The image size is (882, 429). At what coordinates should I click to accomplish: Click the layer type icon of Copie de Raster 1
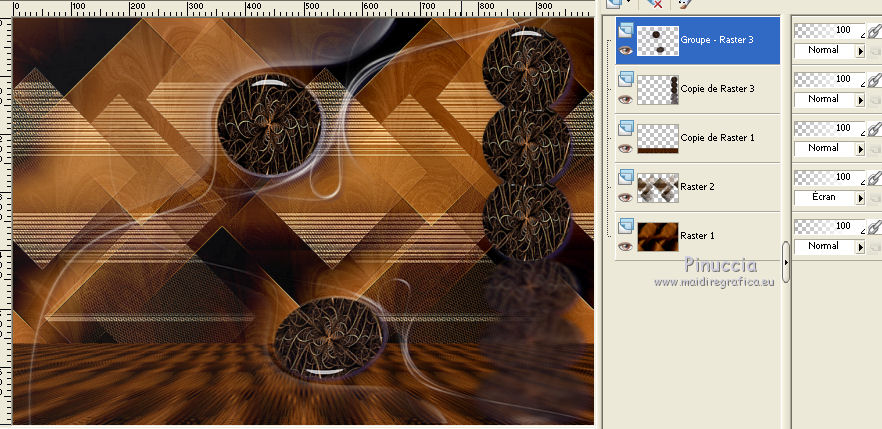tap(626, 128)
